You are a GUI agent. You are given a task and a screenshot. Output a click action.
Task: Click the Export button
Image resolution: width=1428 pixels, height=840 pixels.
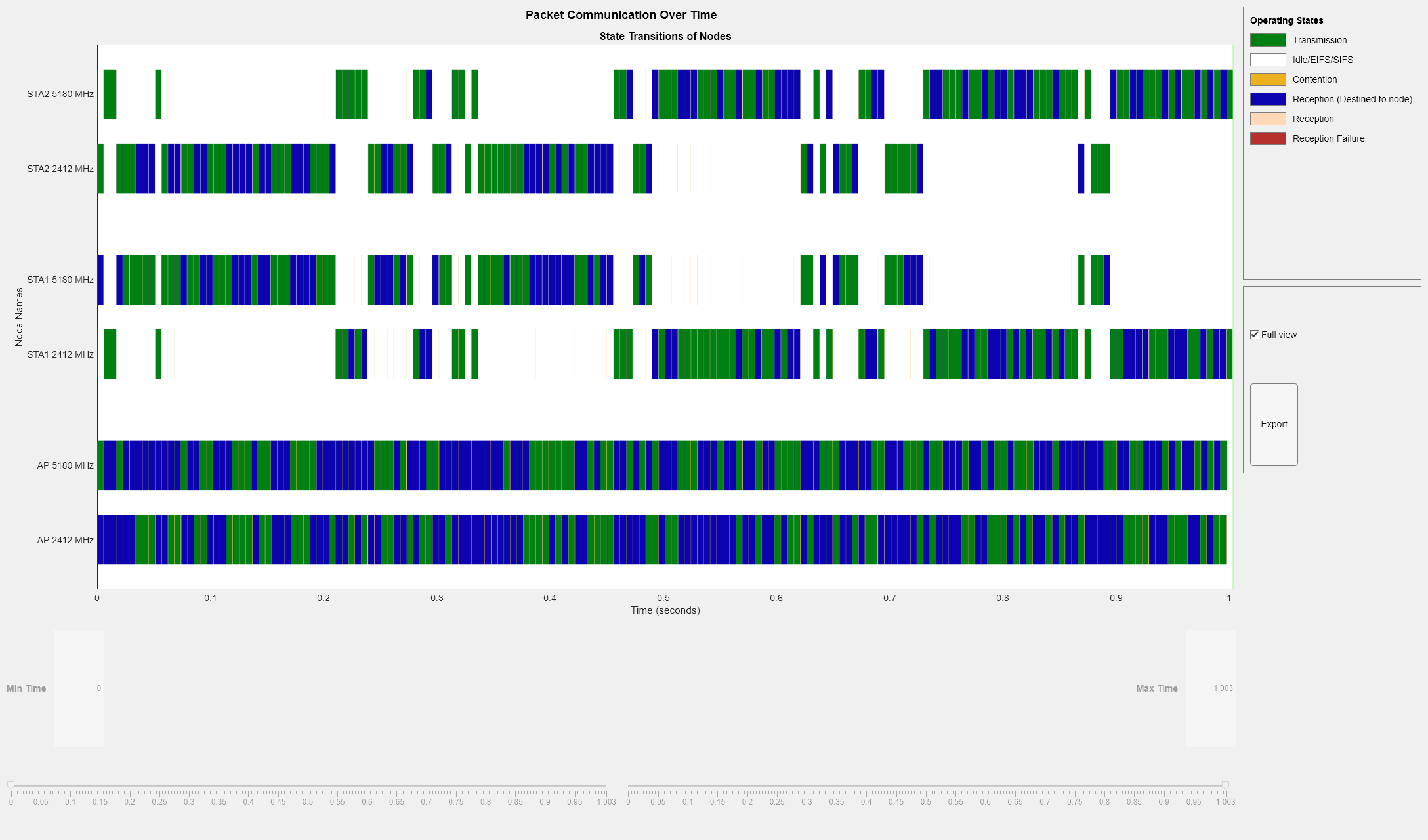coord(1274,425)
